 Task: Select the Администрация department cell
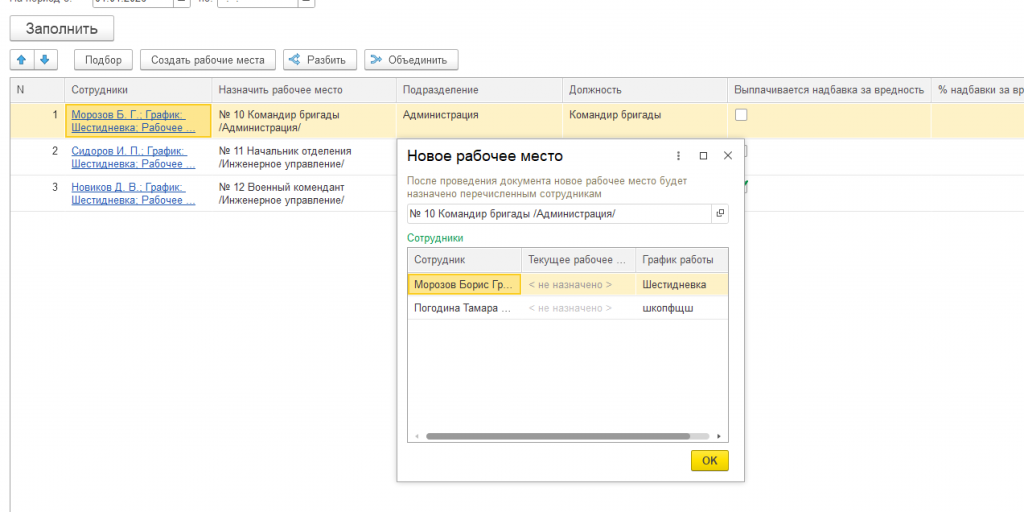(x=479, y=121)
